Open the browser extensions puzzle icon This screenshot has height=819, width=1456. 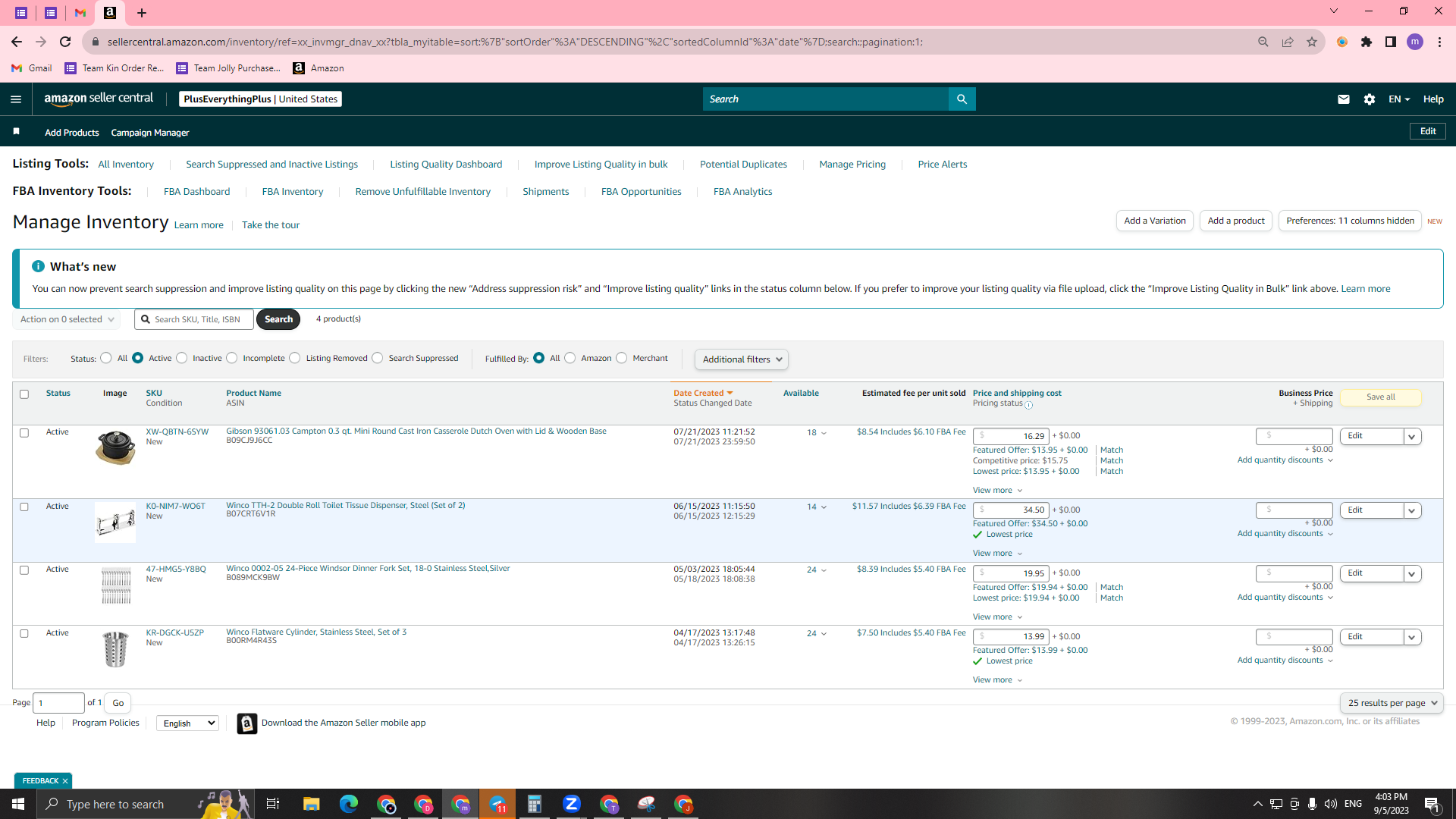click(1367, 42)
